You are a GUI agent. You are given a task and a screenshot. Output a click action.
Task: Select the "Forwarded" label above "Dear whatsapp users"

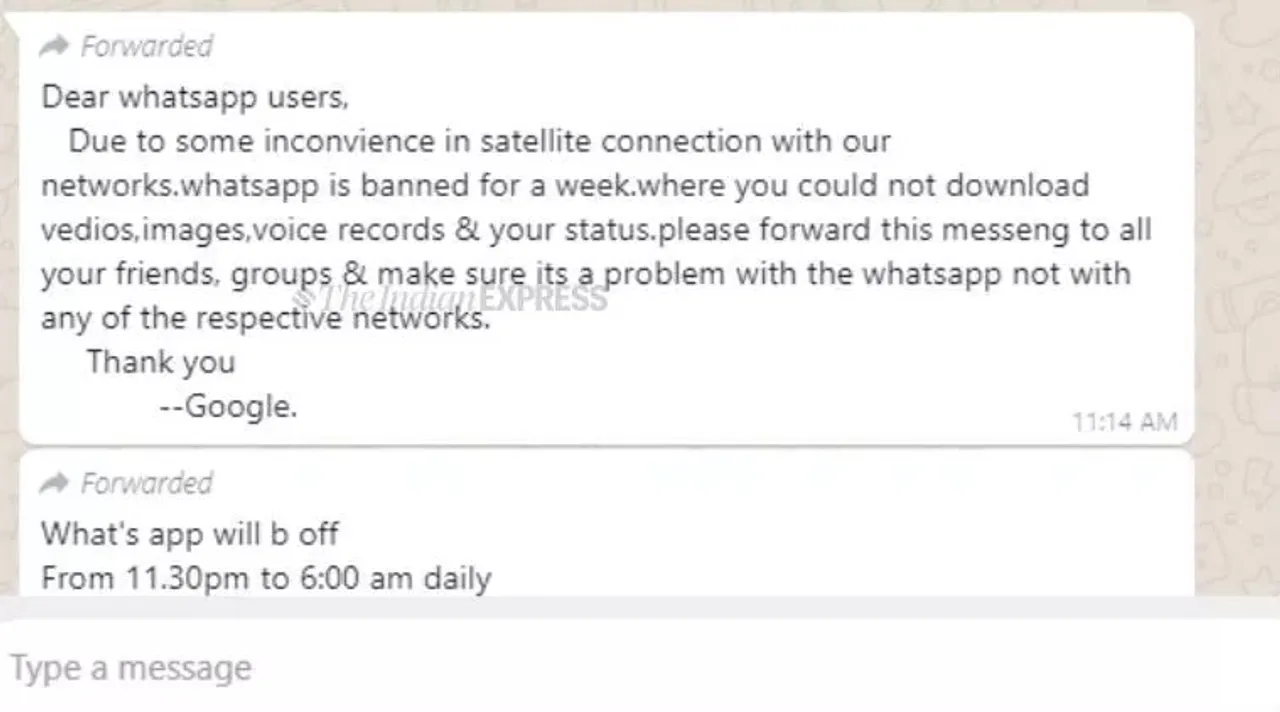[x=147, y=46]
